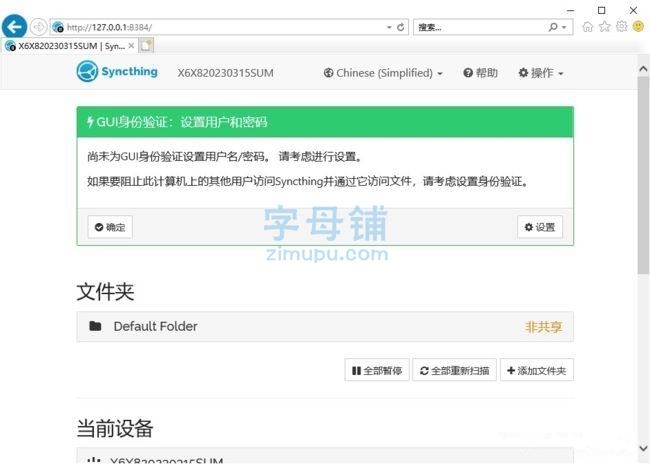Click the browser forward arrow button
650x464 pixels.
(39, 27)
